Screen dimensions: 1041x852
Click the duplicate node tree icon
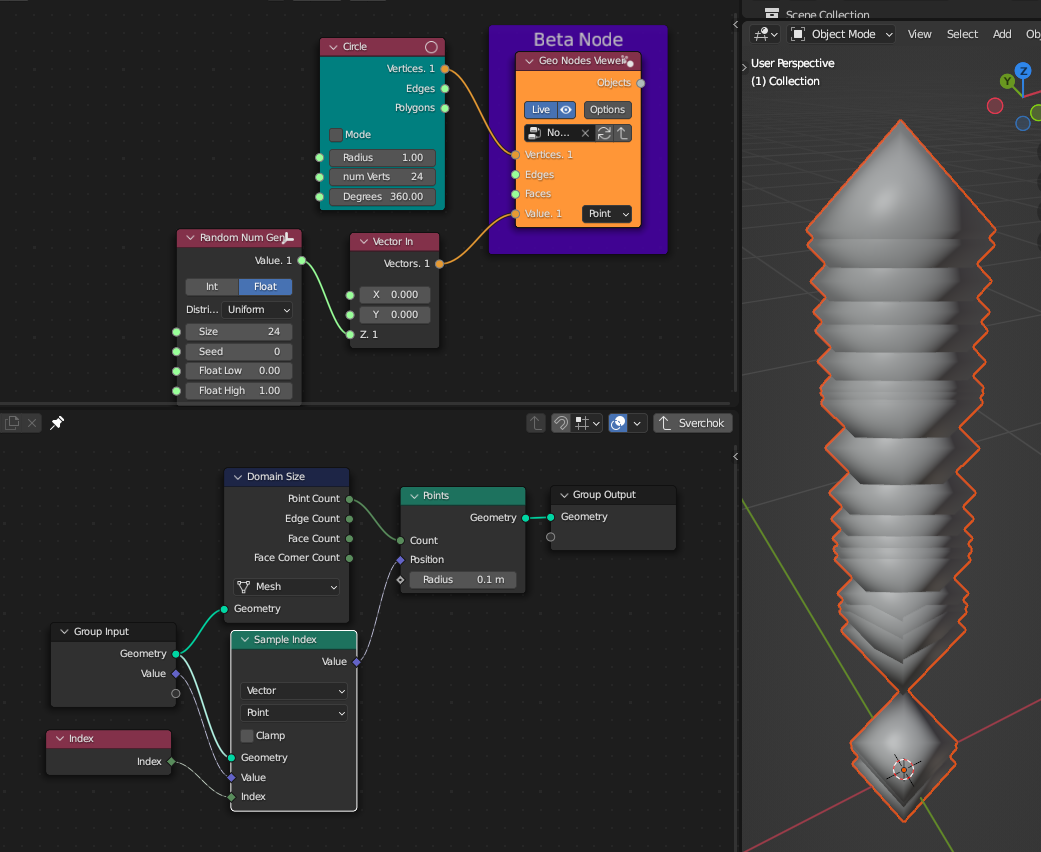pyautogui.click(x=12, y=423)
